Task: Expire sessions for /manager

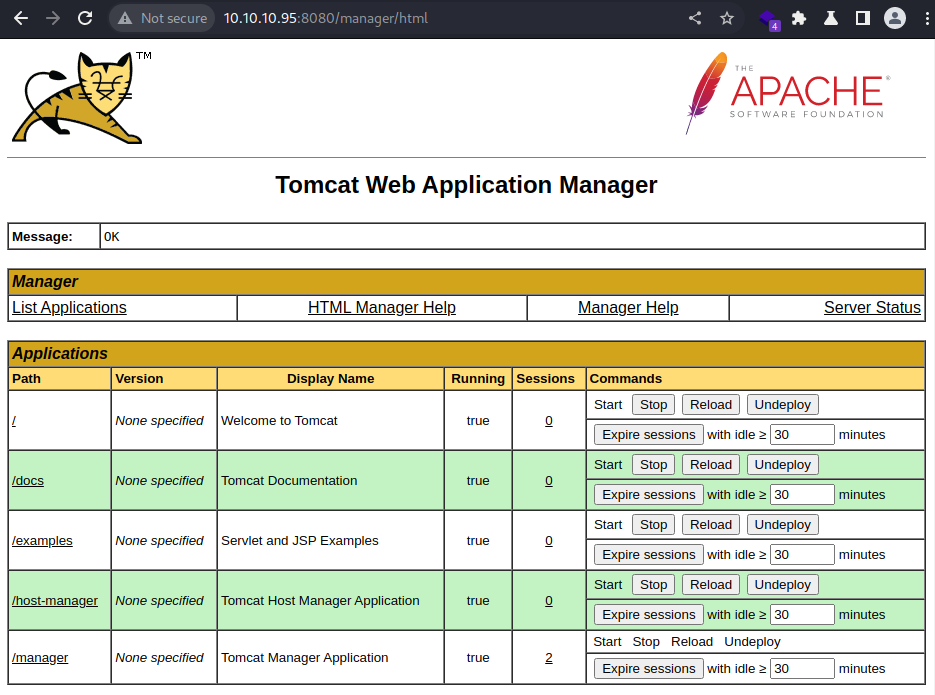Action: pos(649,669)
